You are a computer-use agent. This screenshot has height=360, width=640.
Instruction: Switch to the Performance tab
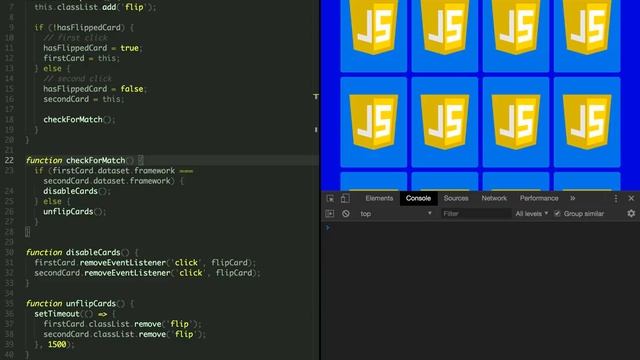(539, 198)
